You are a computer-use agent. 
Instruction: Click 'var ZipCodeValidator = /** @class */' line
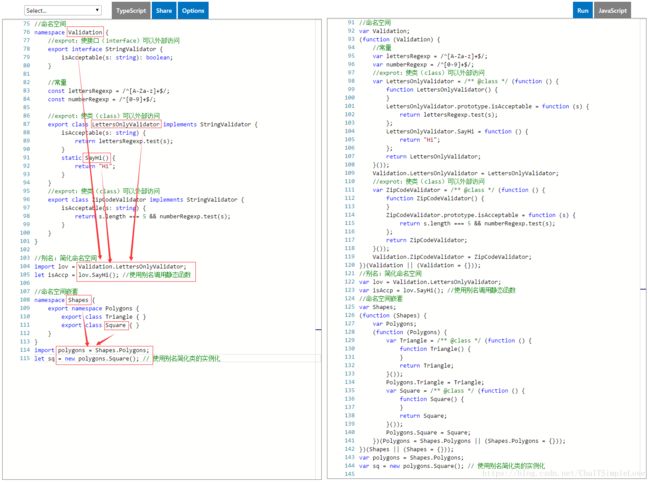[459, 190]
